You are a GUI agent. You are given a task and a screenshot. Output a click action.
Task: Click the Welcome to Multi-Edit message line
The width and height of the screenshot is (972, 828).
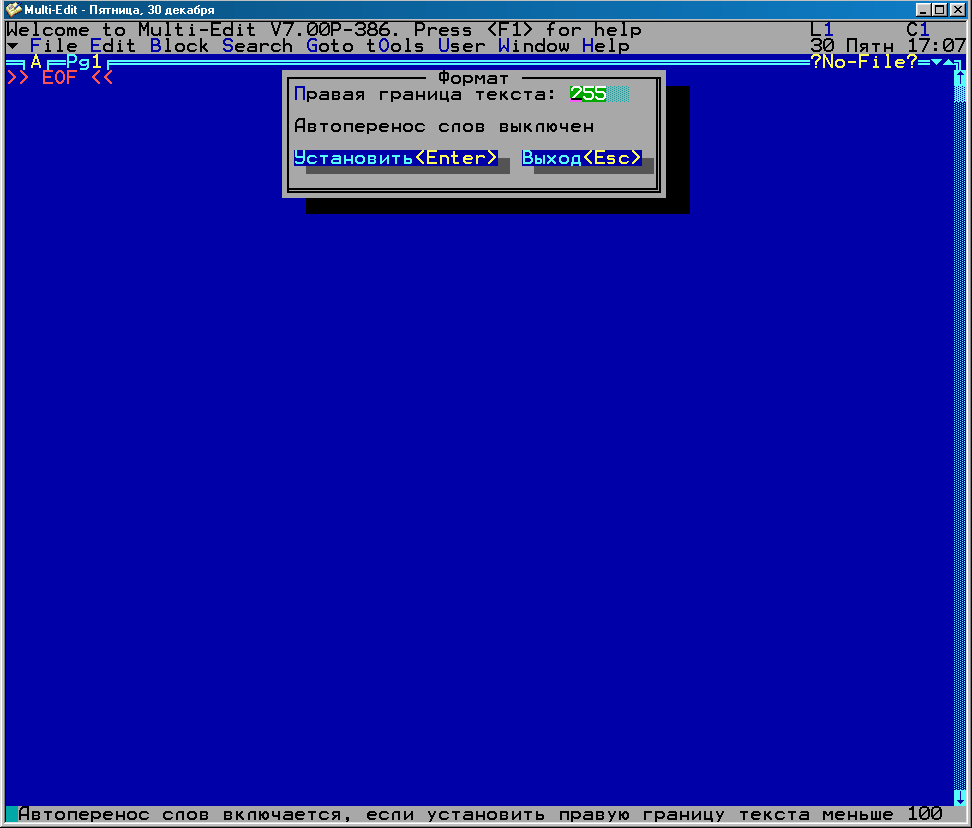tap(324, 29)
